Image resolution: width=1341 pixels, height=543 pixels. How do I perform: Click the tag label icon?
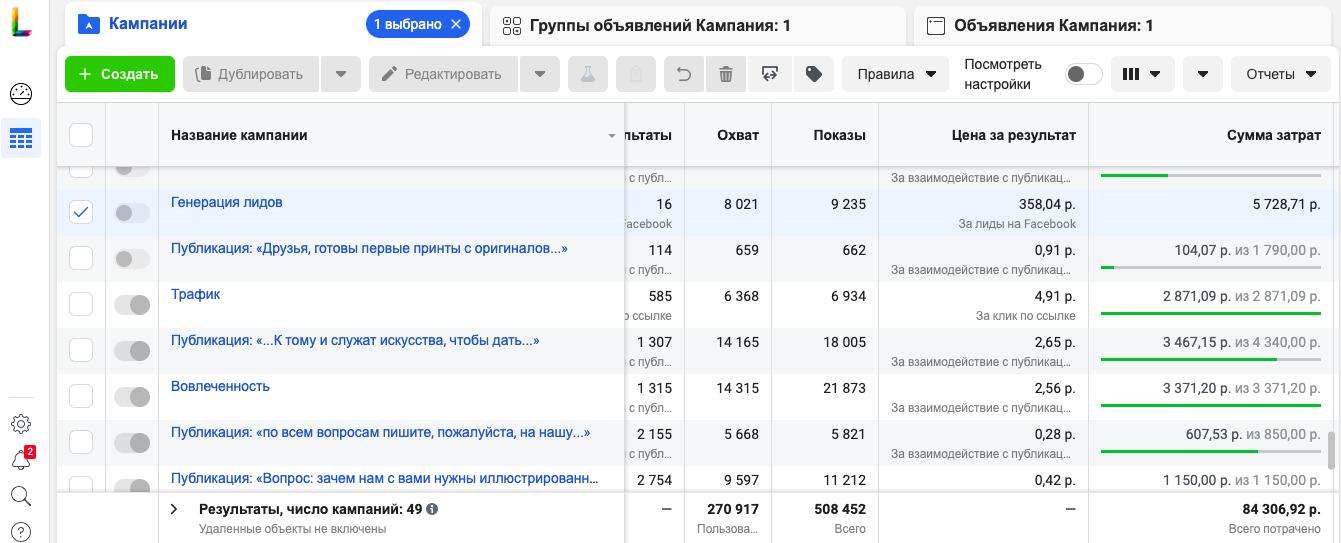click(814, 74)
